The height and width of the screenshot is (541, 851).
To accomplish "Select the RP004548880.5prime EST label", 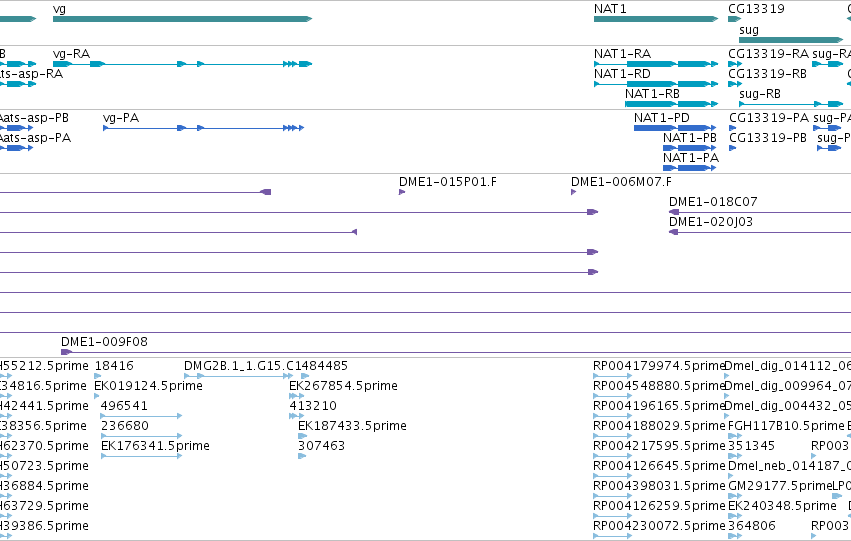I will coord(659,386).
